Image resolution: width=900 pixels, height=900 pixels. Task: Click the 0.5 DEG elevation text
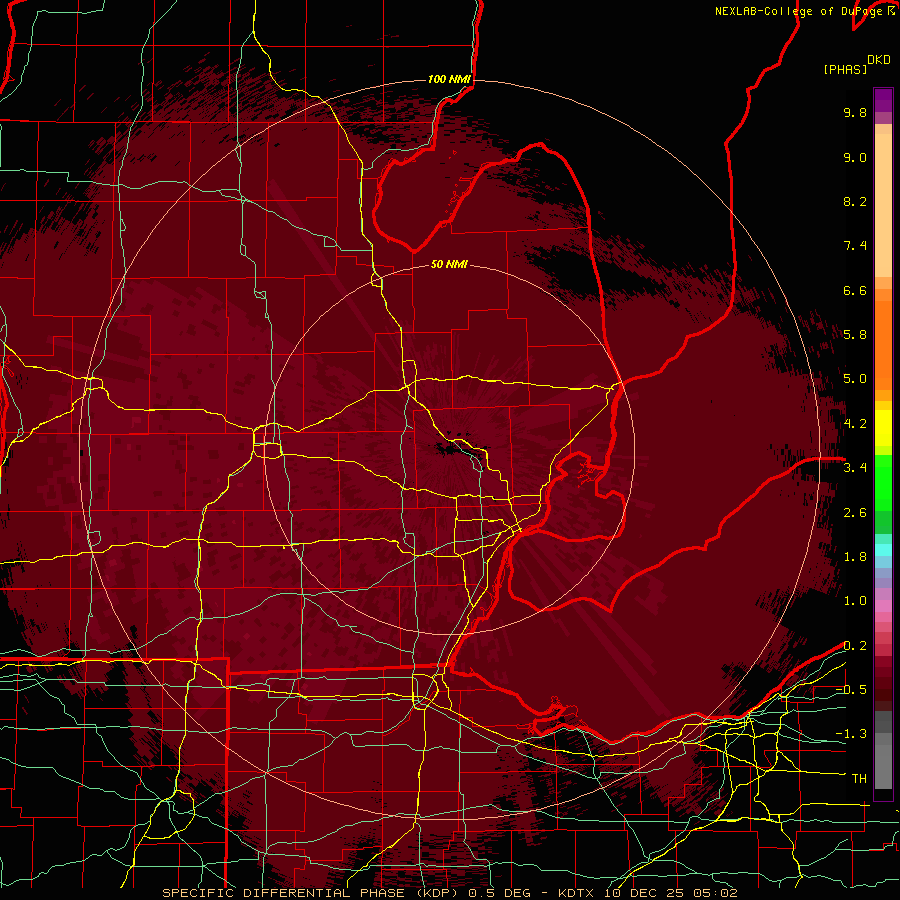(x=498, y=893)
